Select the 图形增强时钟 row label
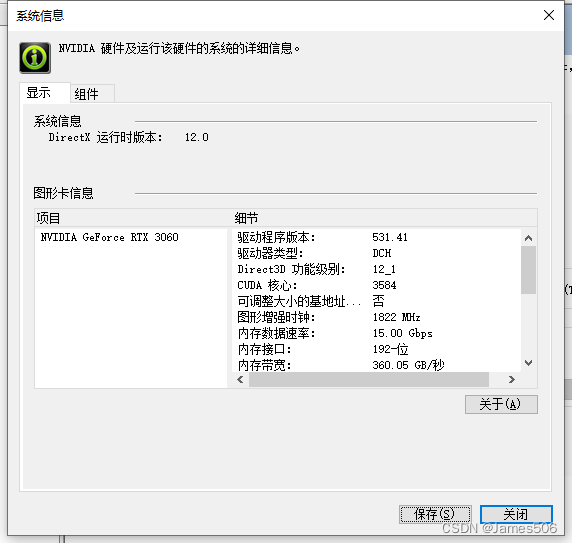 coord(276,318)
